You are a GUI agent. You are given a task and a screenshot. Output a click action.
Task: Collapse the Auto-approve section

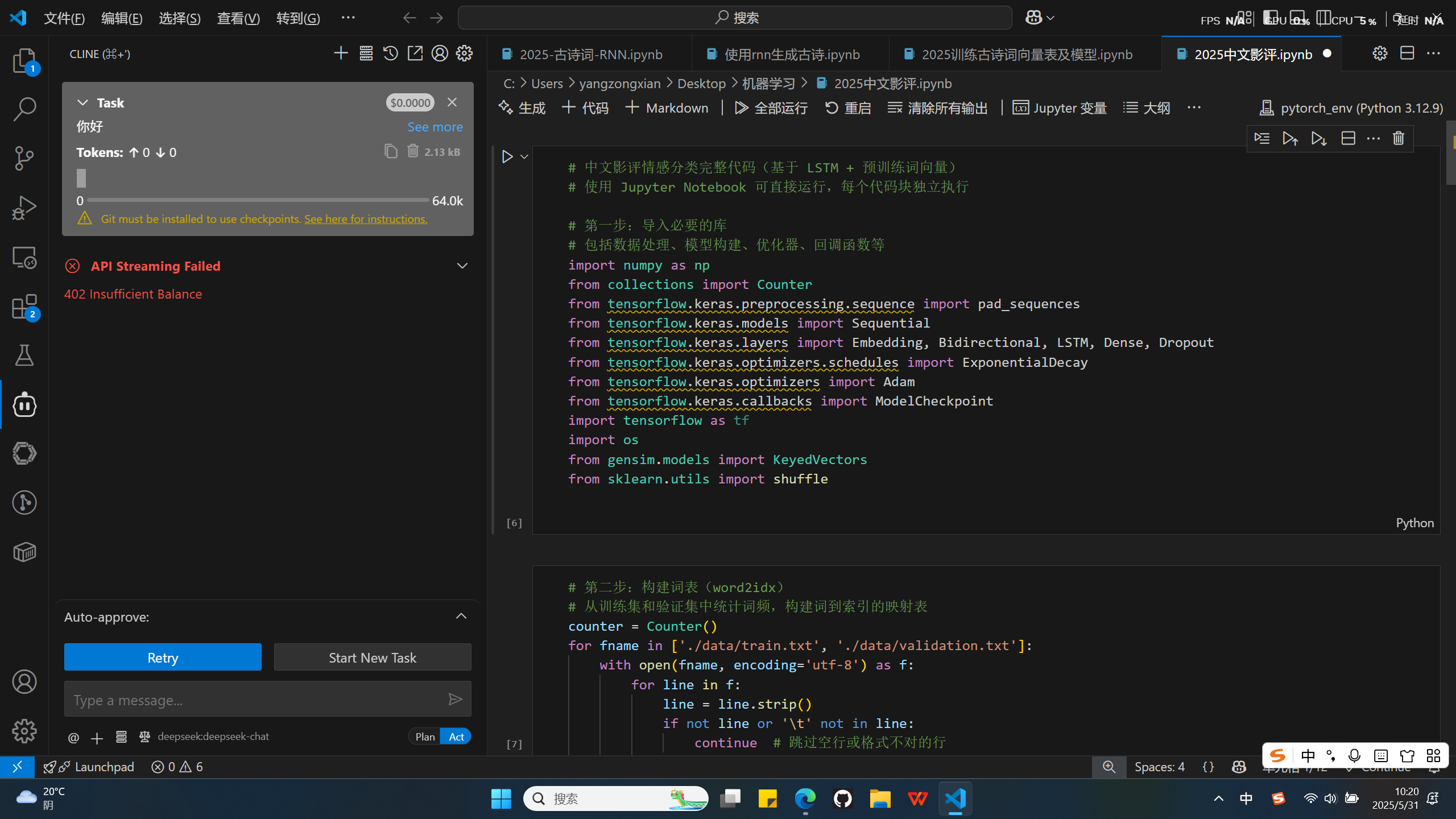[461, 617]
